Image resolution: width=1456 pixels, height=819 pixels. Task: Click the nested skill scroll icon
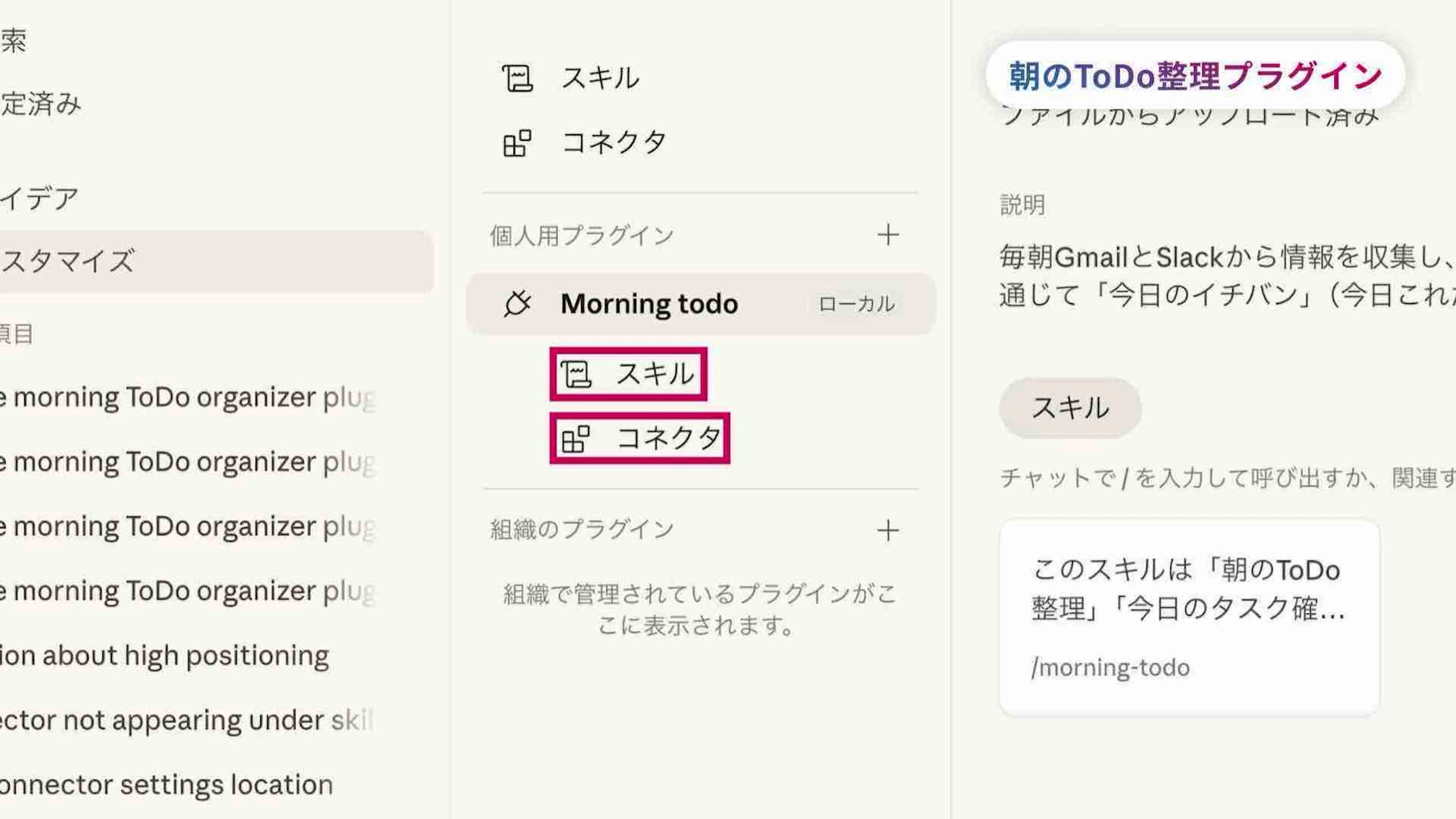(x=576, y=374)
